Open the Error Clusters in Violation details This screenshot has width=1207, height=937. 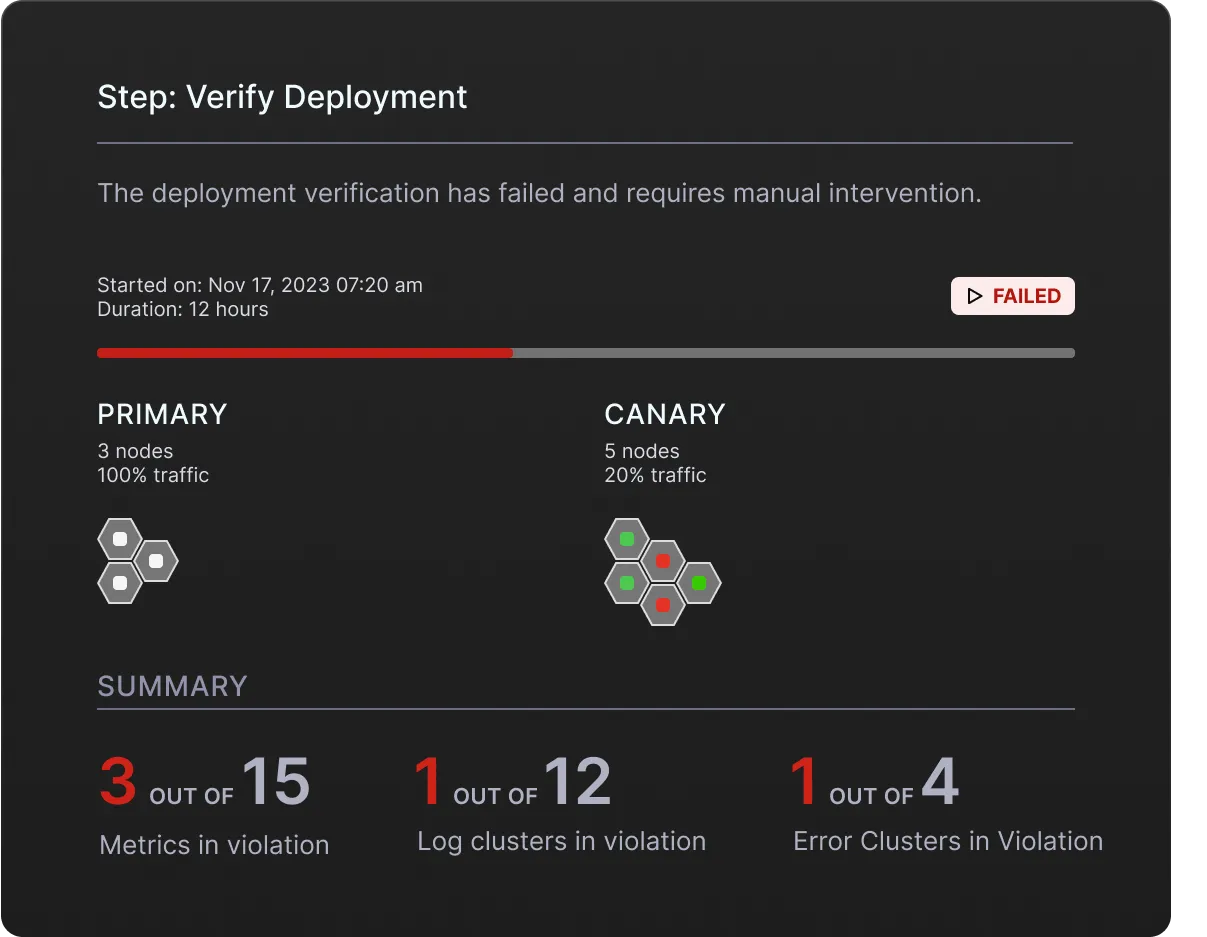pyautogui.click(x=947, y=841)
